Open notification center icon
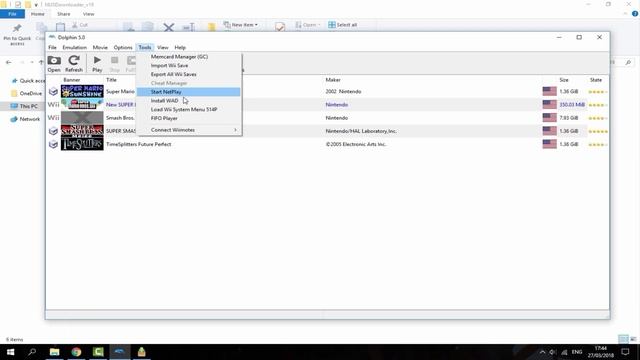640x360 pixels. (625, 352)
